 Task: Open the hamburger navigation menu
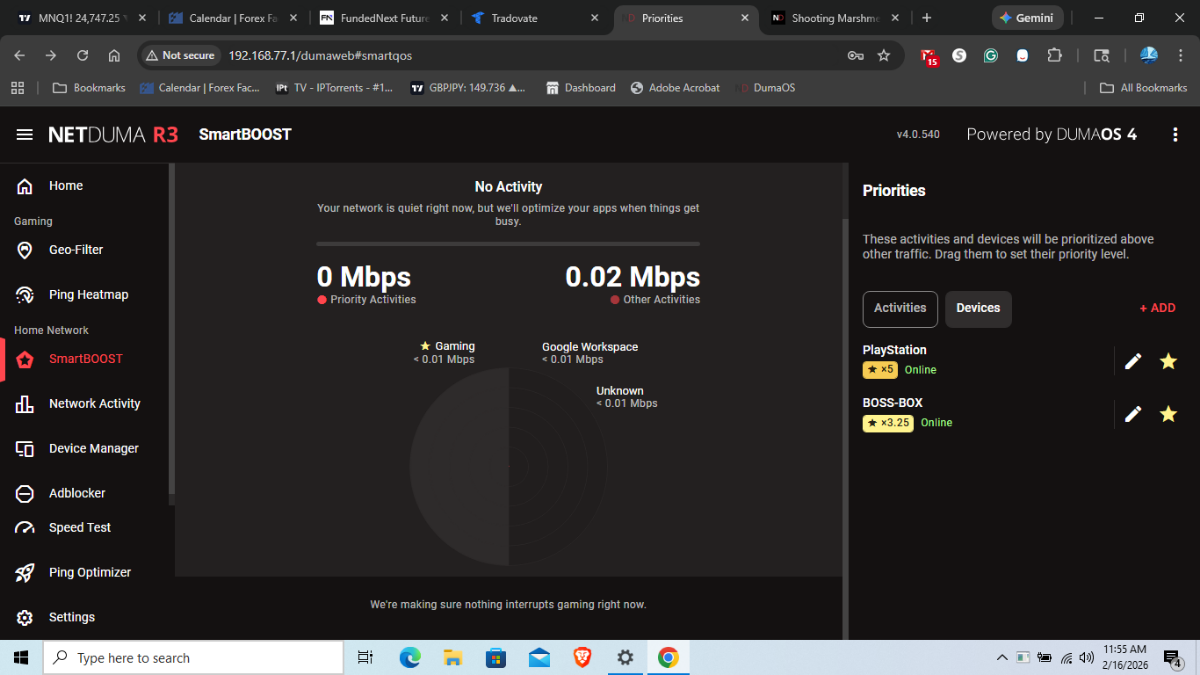point(25,135)
